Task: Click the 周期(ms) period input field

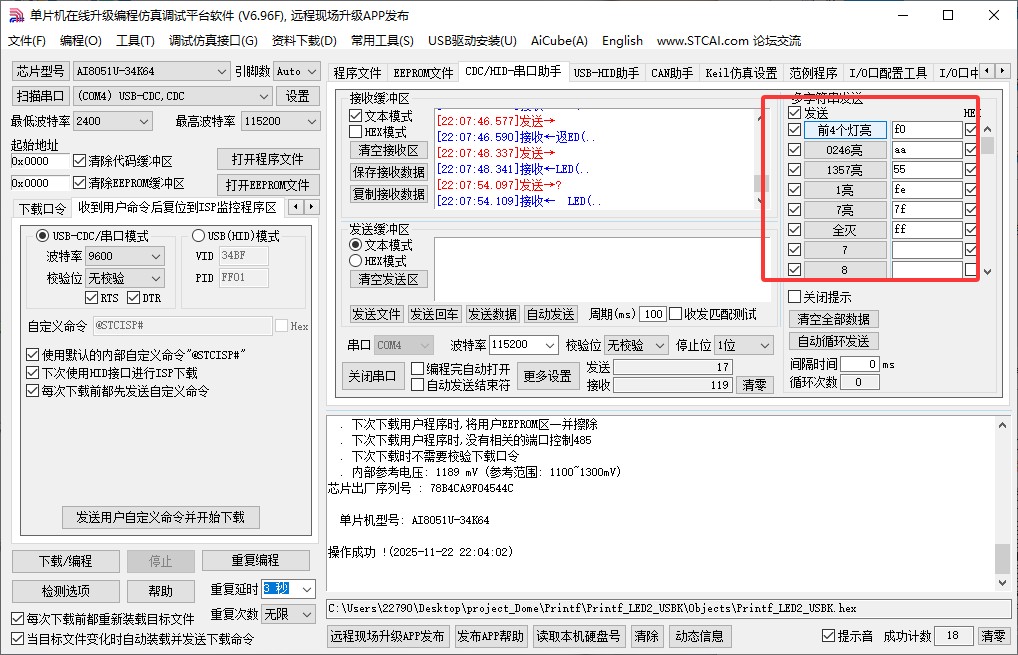Action: [652, 313]
